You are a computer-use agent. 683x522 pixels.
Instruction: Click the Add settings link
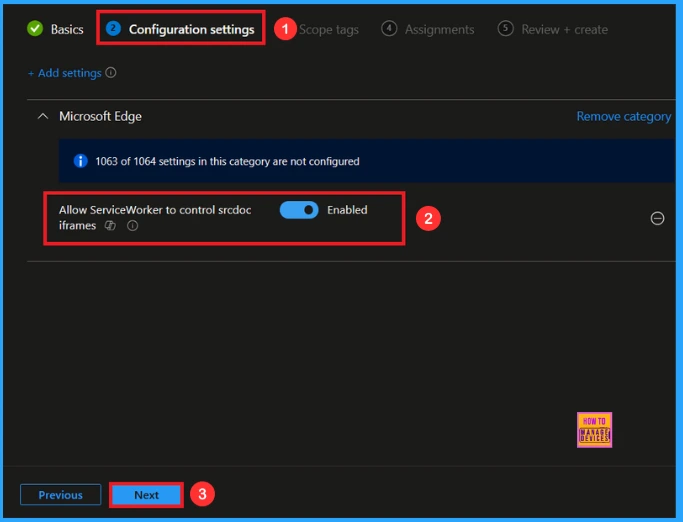[65, 73]
